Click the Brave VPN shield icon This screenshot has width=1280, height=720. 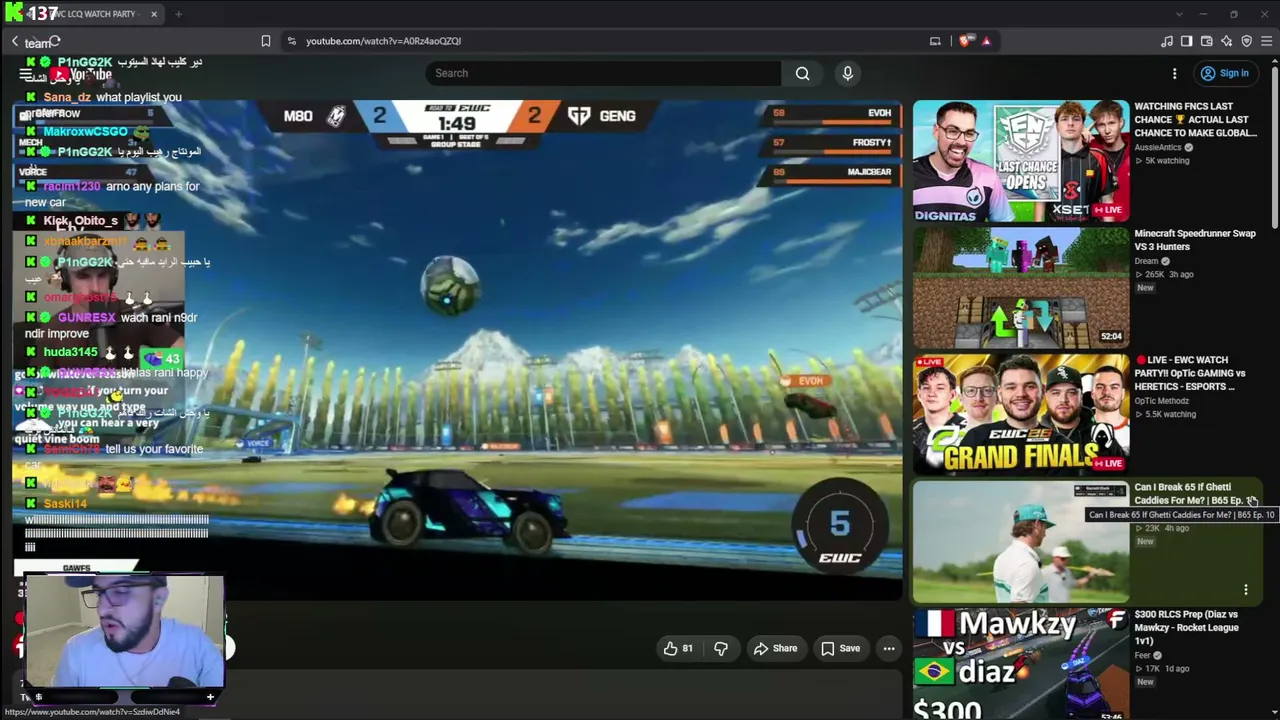click(x=1247, y=41)
